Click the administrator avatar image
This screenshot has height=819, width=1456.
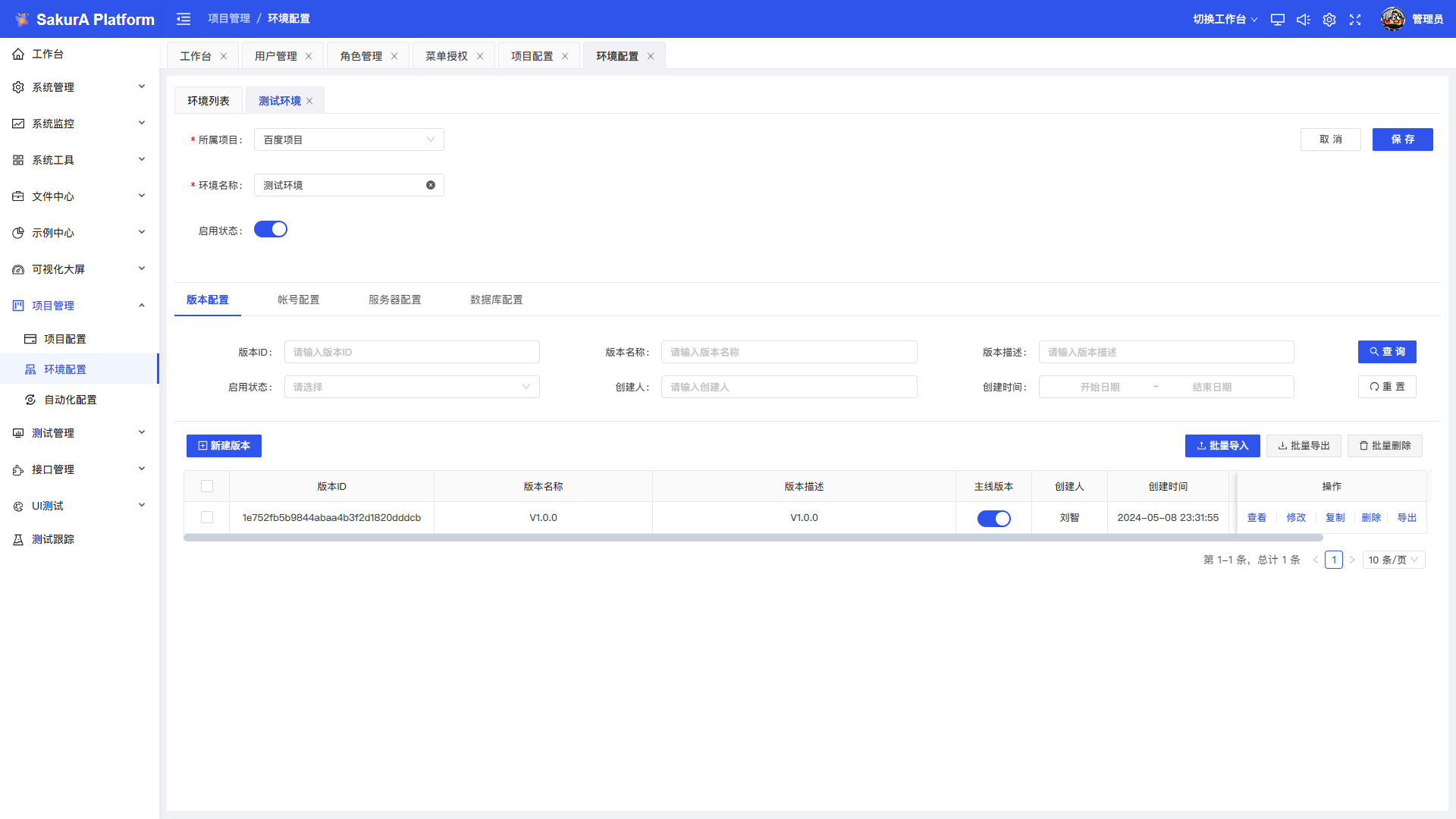(1392, 19)
